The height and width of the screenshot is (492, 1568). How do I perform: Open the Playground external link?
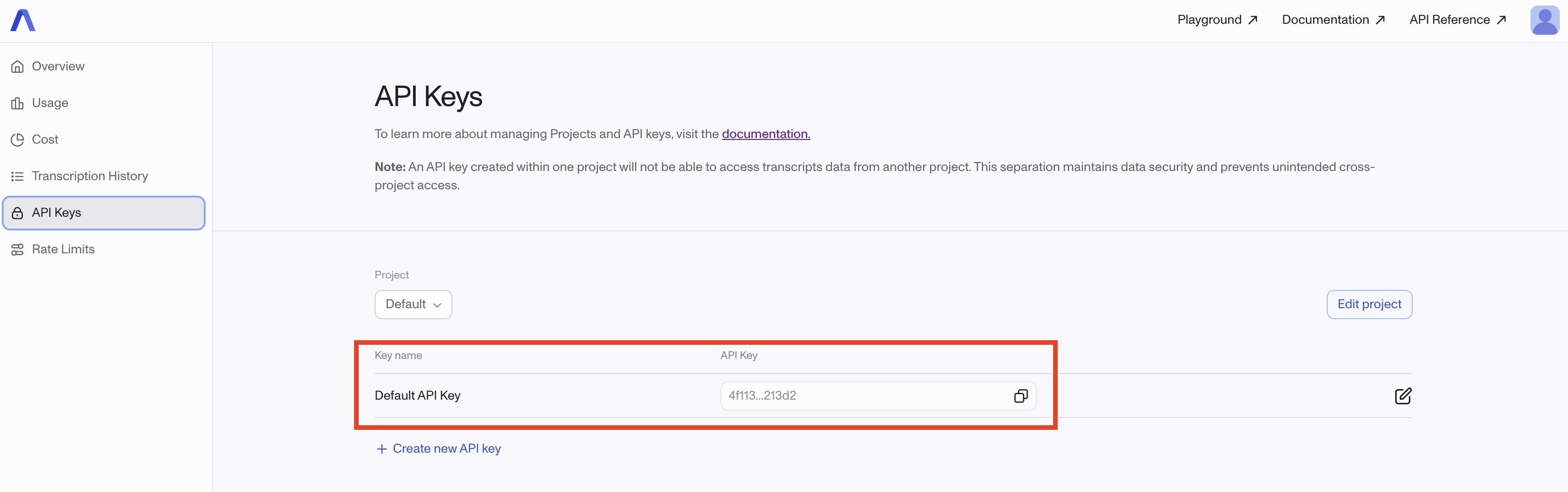(1217, 20)
